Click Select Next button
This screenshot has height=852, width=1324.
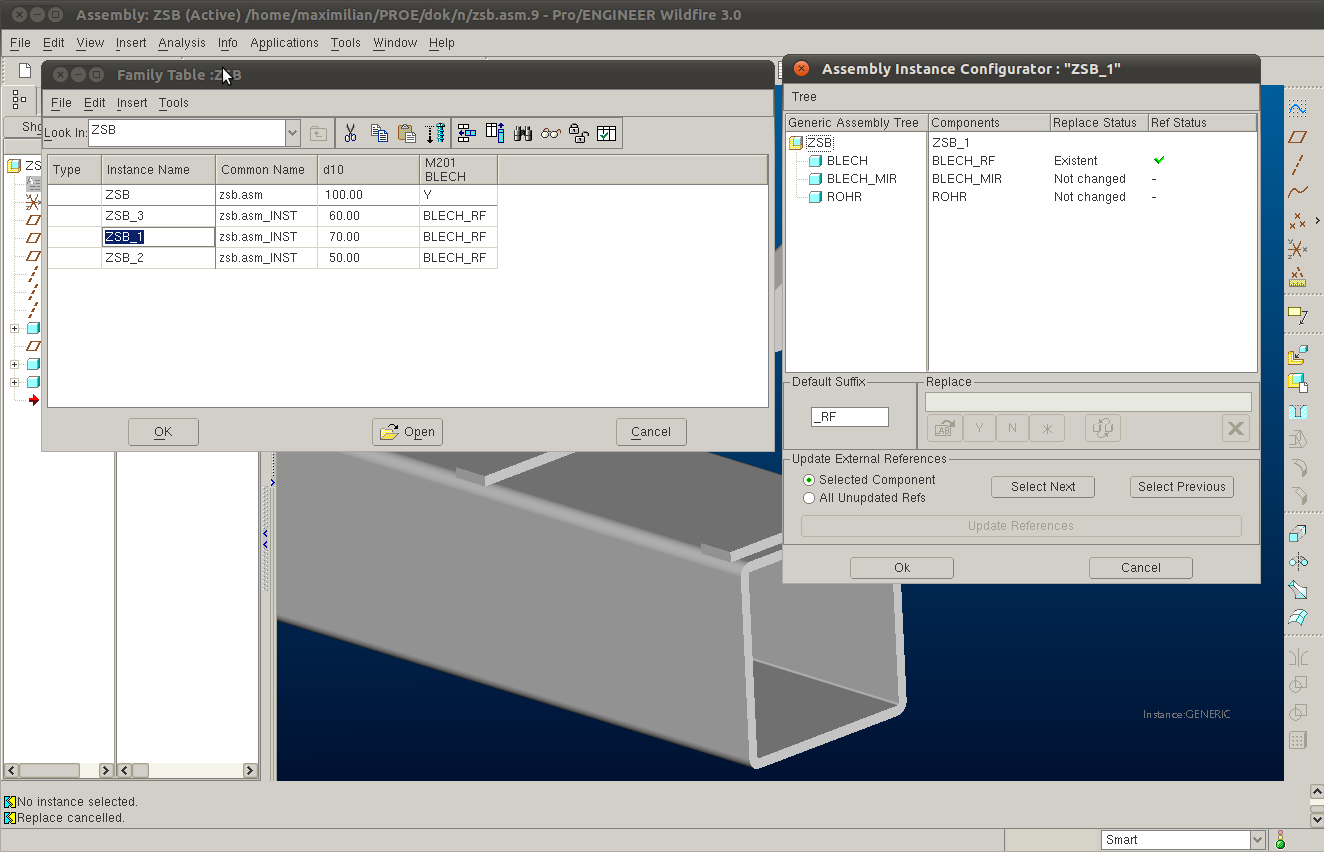[x=1043, y=487]
